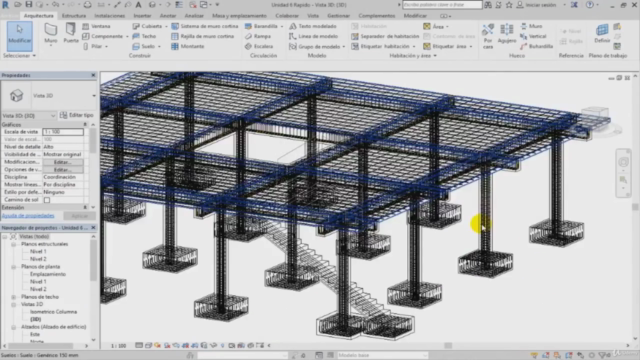Viewport: 640px width, 360px height.
Task: Collapse Planos estructurales tree node
Action: point(13,244)
